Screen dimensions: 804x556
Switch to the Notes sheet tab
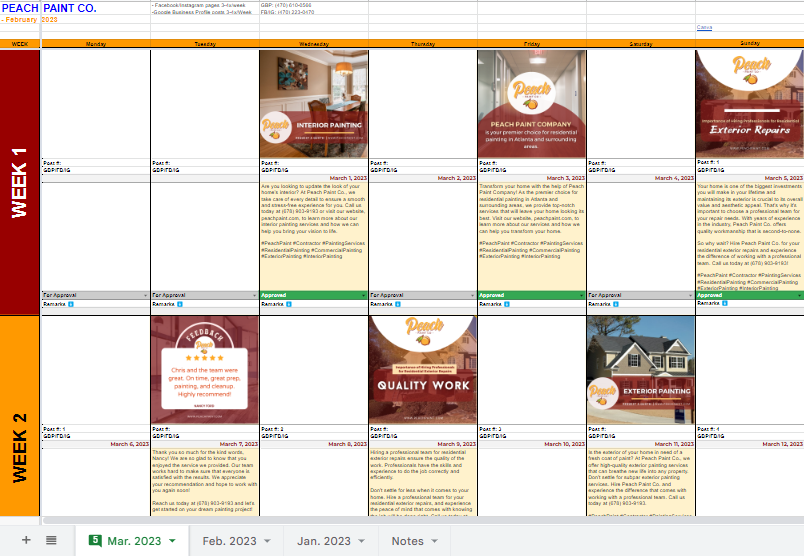407,541
